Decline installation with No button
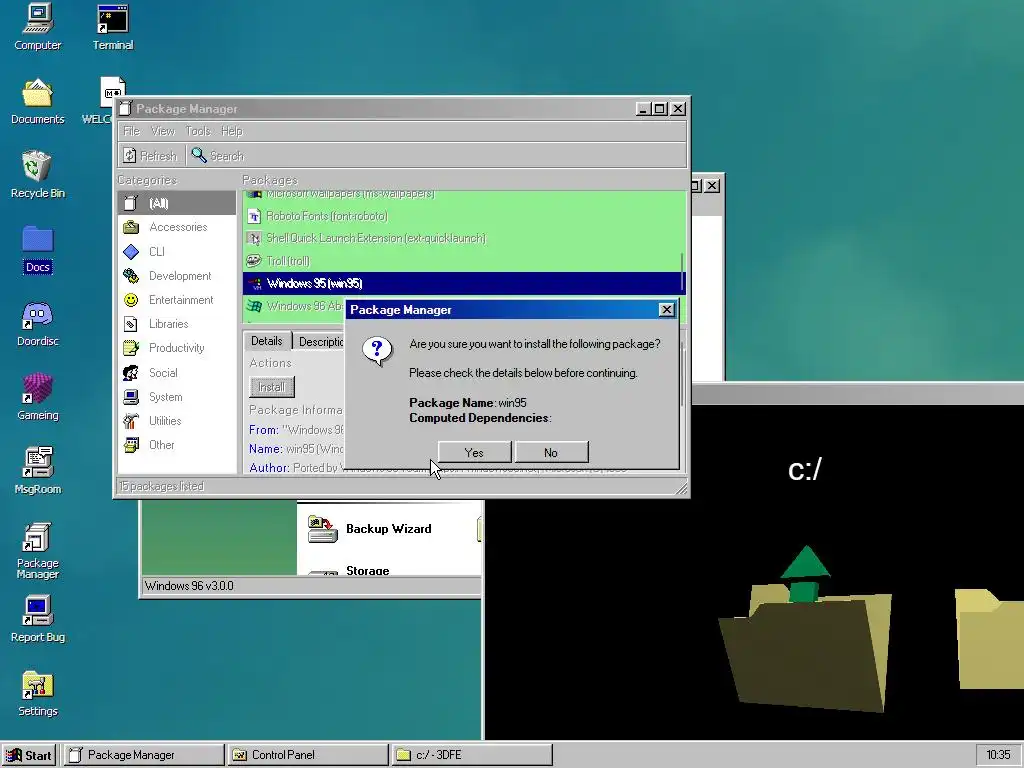This screenshot has height=768, width=1024. point(551,453)
